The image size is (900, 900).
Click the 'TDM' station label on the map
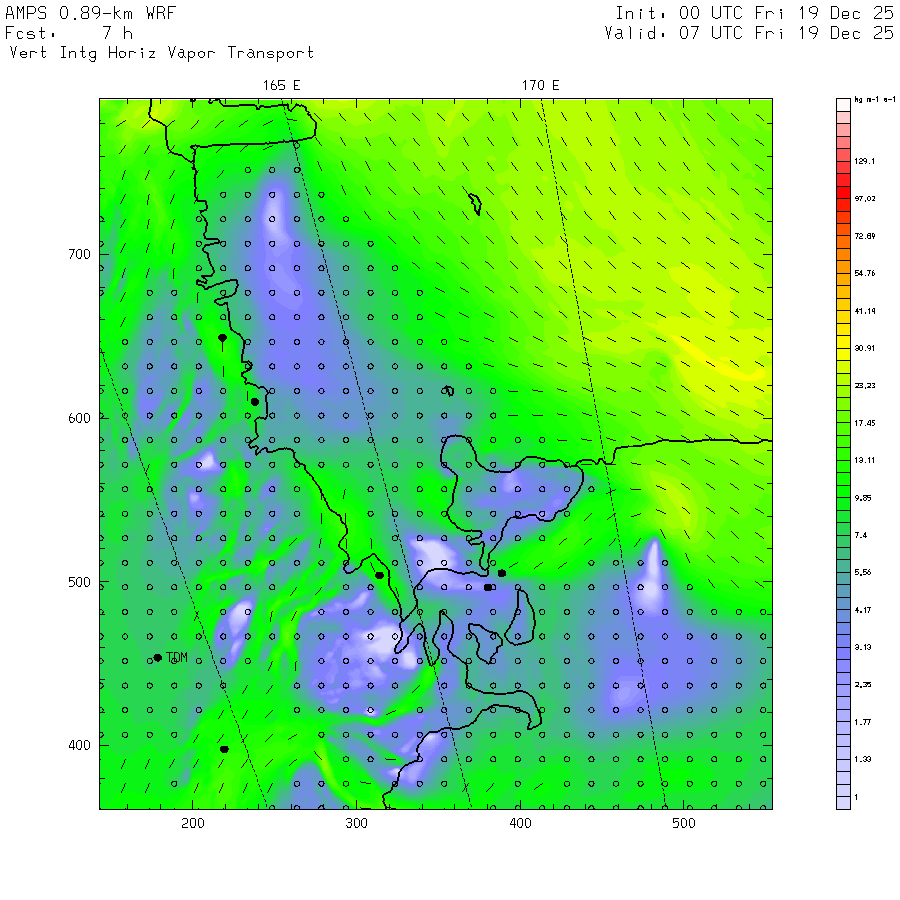(x=177, y=658)
